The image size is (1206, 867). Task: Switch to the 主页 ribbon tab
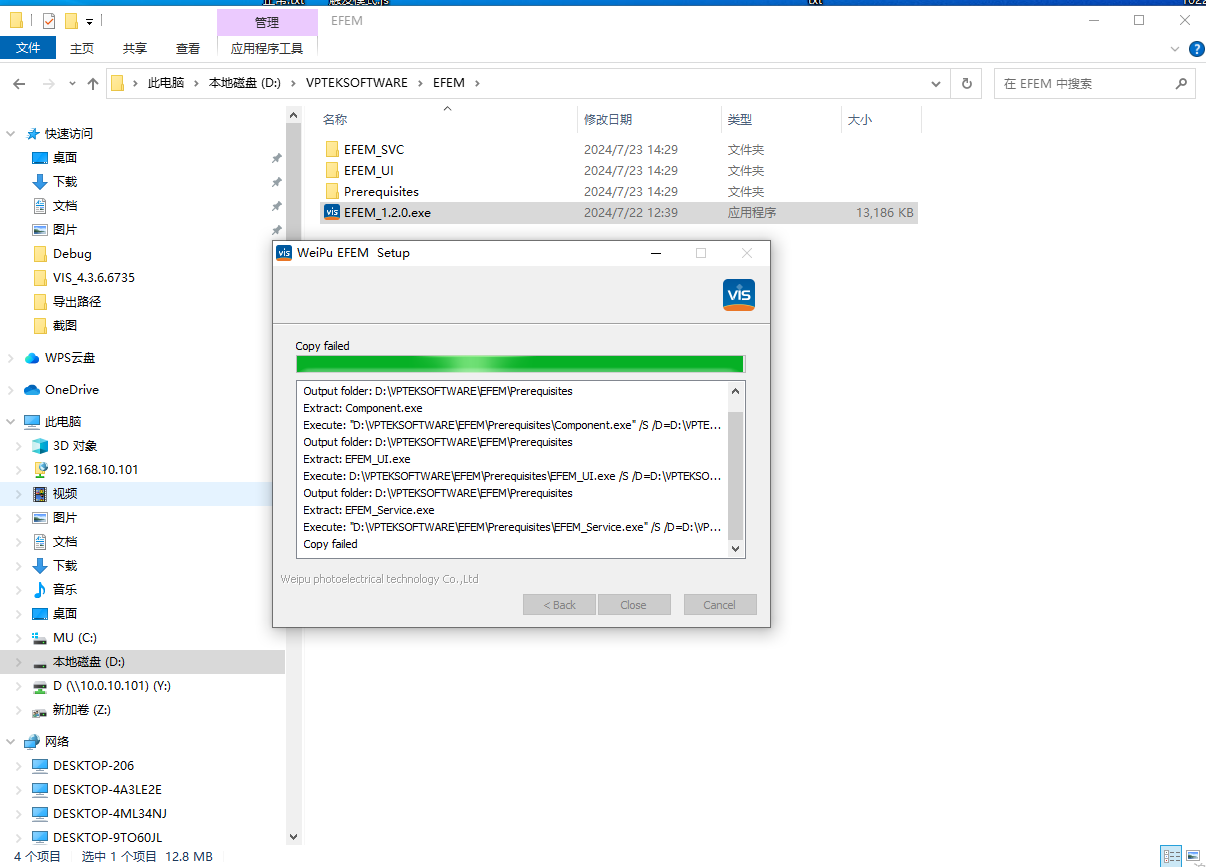tap(82, 48)
